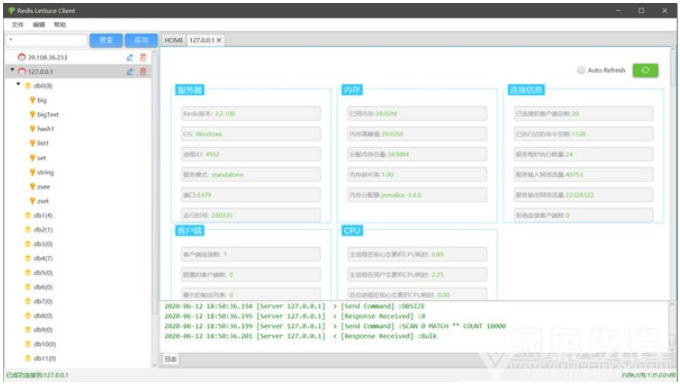Click the blue search button
Image resolution: width=680 pixels, height=387 pixels.
tap(106, 40)
